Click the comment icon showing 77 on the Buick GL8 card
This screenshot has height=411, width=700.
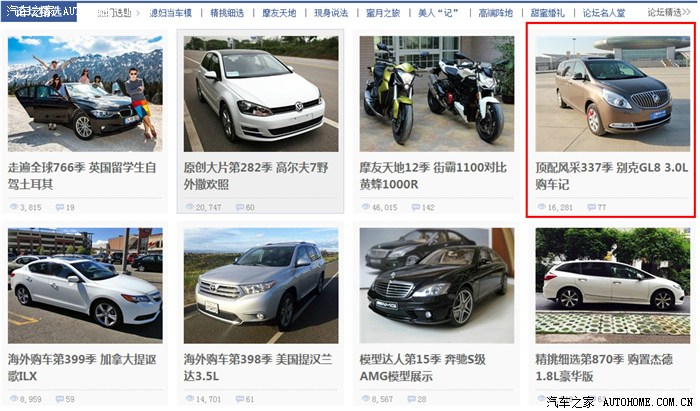tap(592, 207)
